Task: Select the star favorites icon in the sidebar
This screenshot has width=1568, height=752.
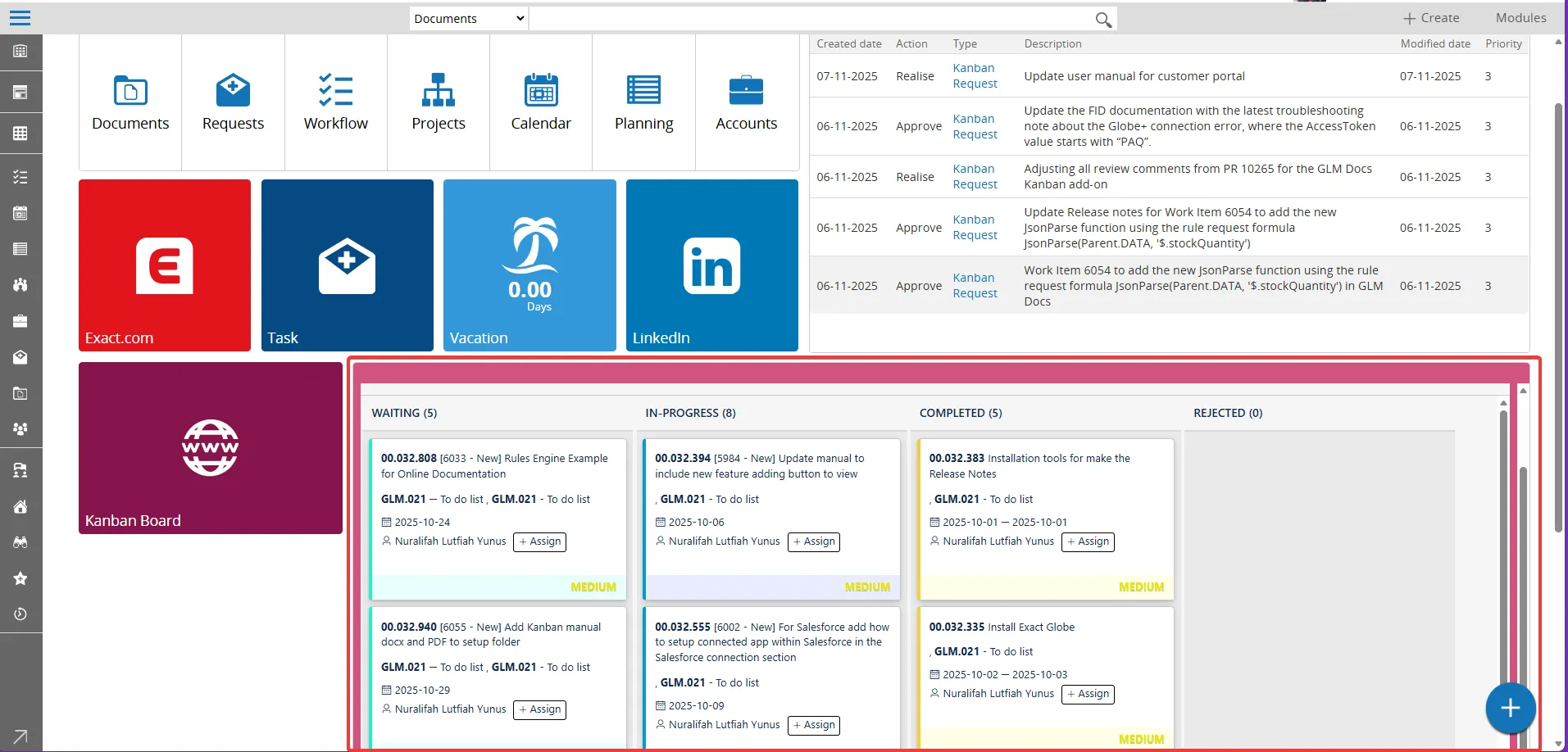Action: [x=20, y=578]
